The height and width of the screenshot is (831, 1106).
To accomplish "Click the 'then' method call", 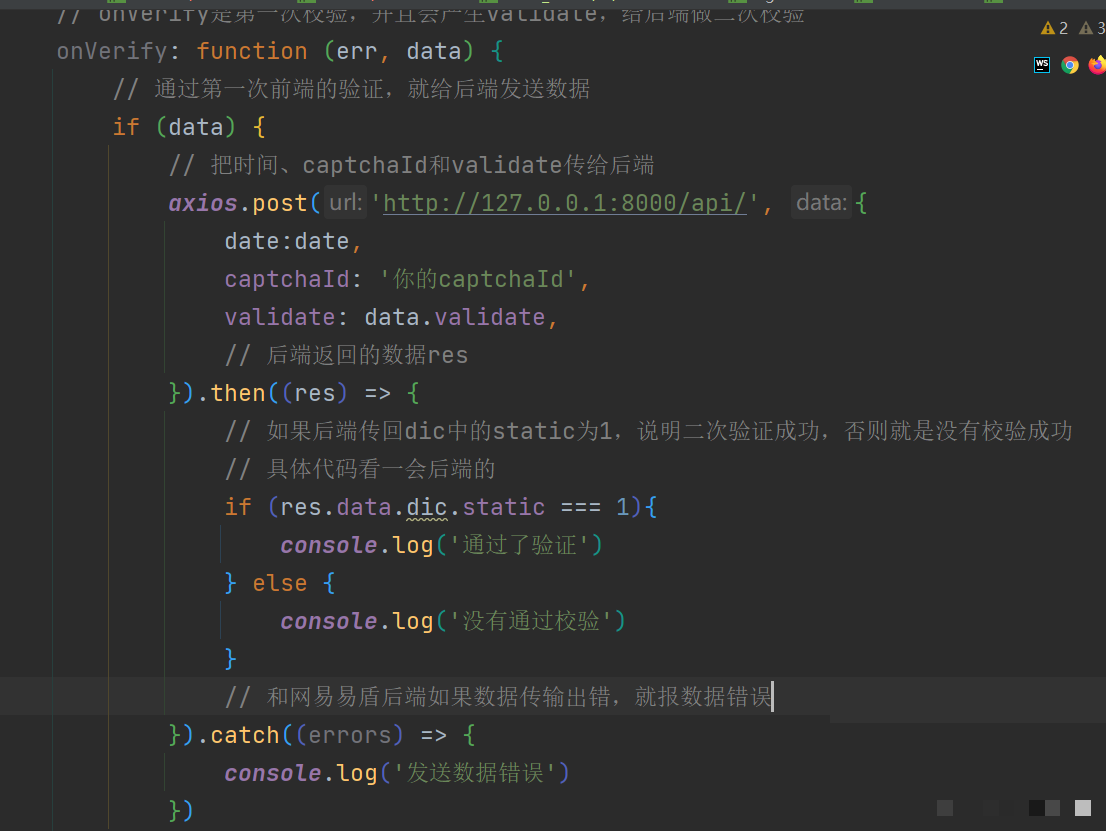I will (238, 393).
